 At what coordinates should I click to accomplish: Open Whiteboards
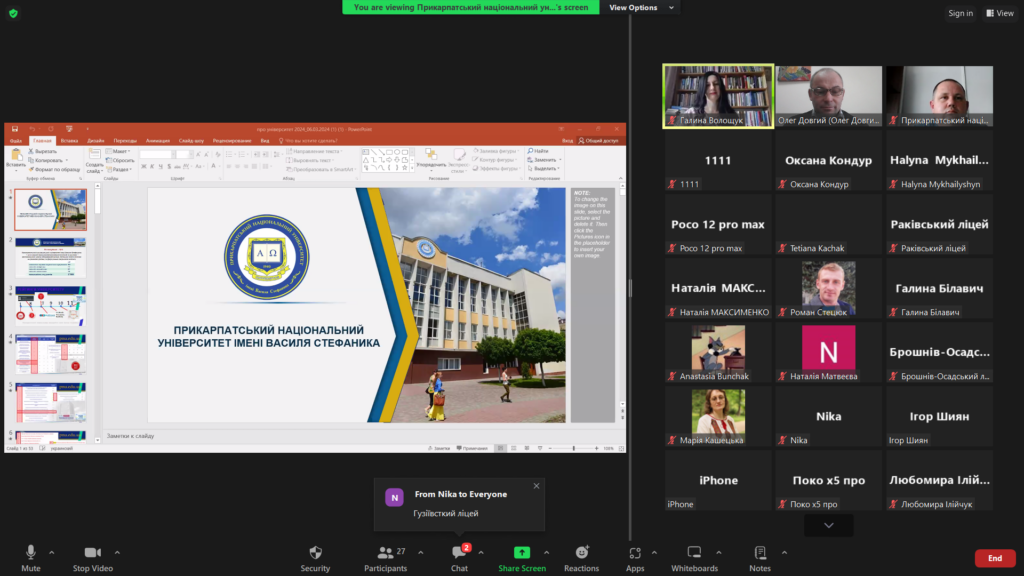(x=694, y=553)
